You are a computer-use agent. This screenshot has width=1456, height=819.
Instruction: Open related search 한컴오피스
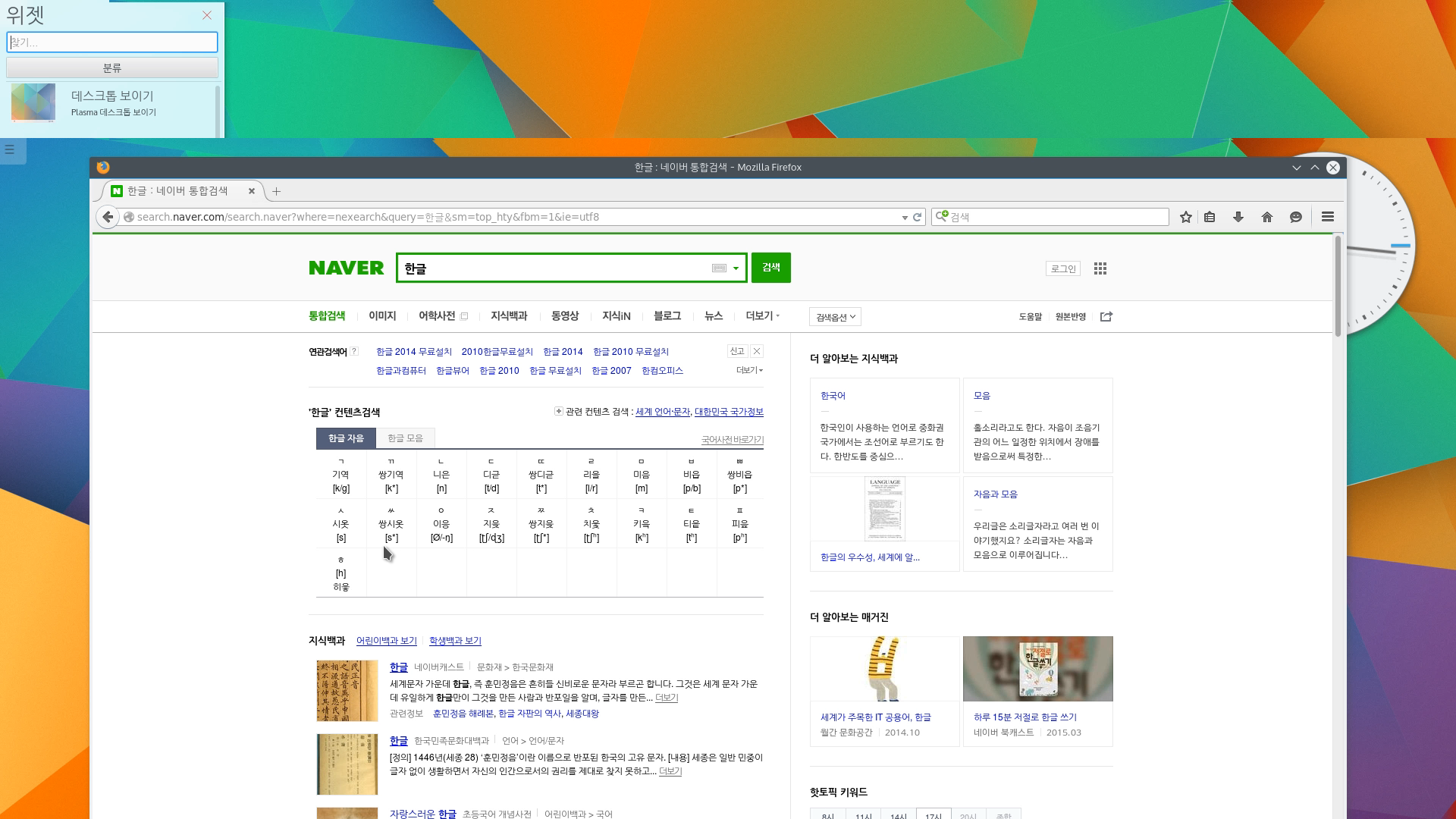pyautogui.click(x=662, y=371)
